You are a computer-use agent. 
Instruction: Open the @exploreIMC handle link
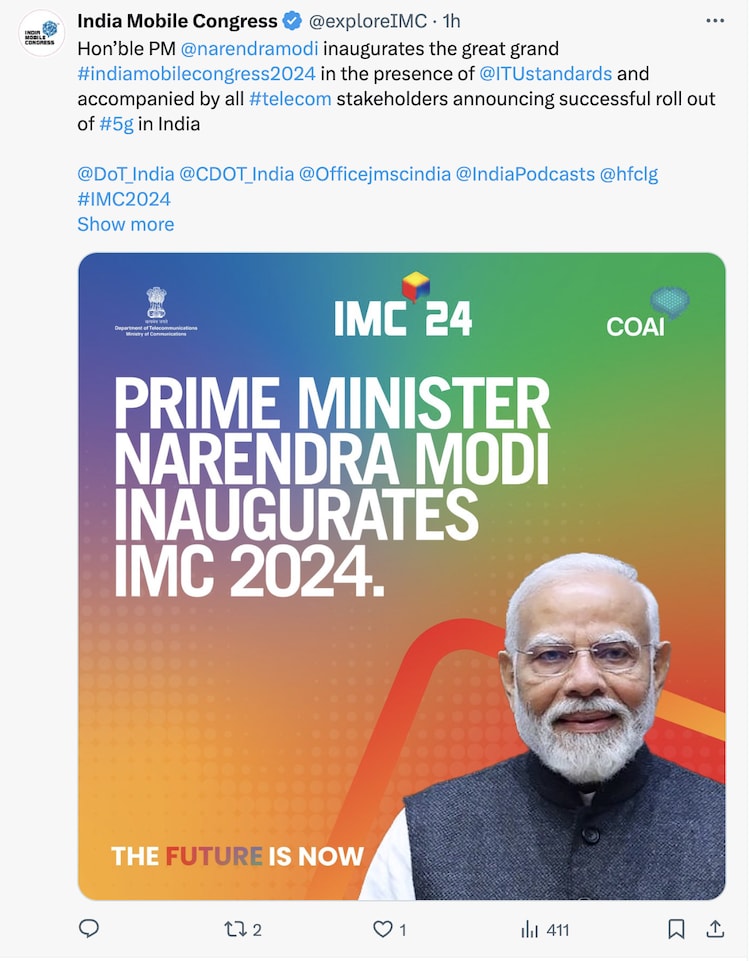click(367, 21)
